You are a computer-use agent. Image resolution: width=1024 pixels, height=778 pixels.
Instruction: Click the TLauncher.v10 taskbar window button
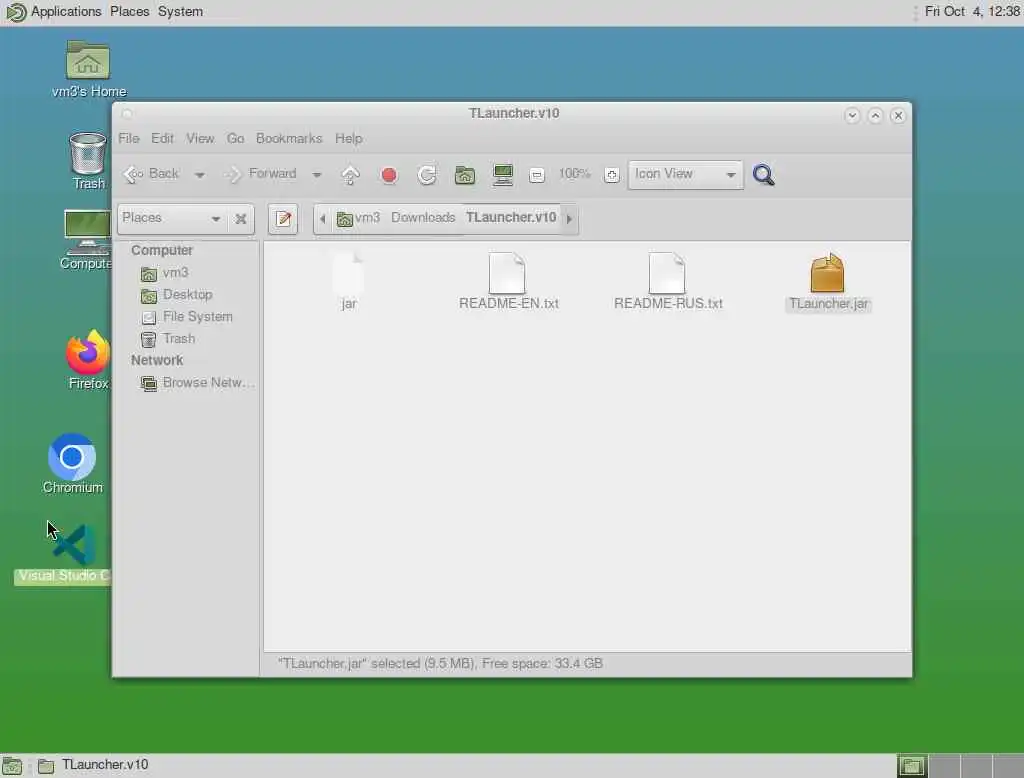pyautogui.click(x=94, y=765)
